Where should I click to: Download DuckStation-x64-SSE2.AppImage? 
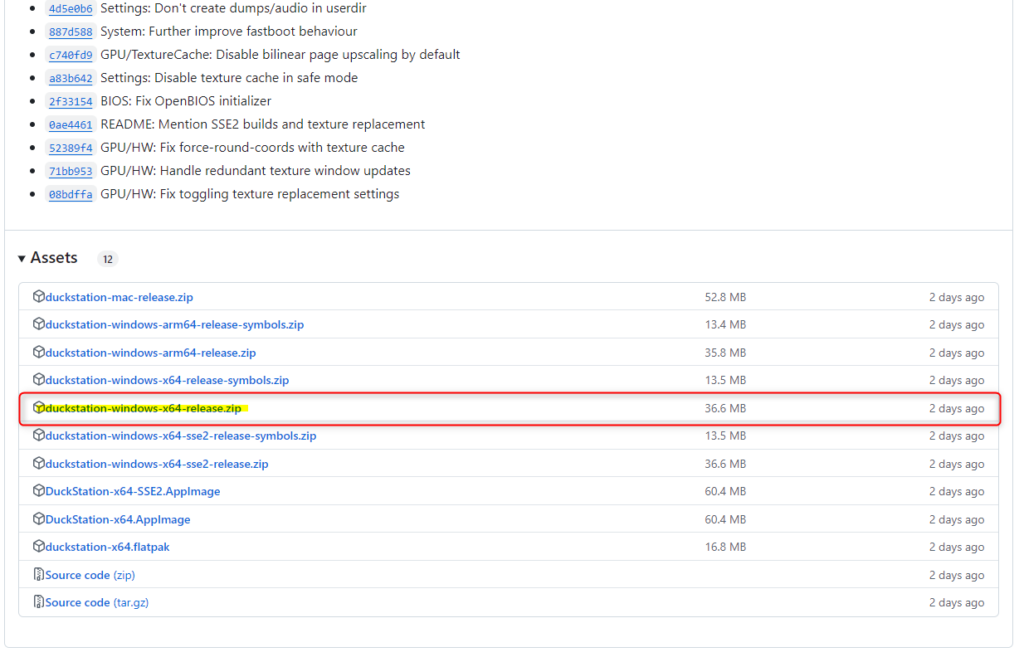[x=133, y=491]
